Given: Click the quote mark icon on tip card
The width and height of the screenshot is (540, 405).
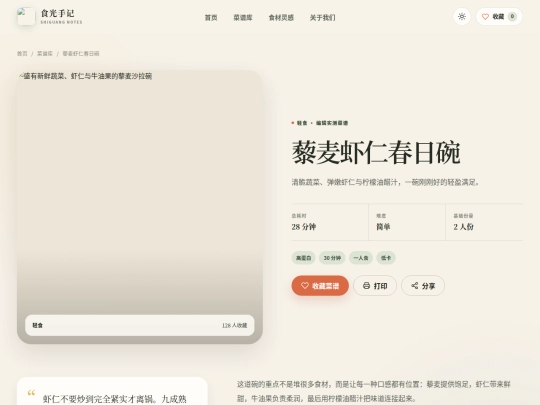Looking at the screenshot, I should tap(31, 393).
